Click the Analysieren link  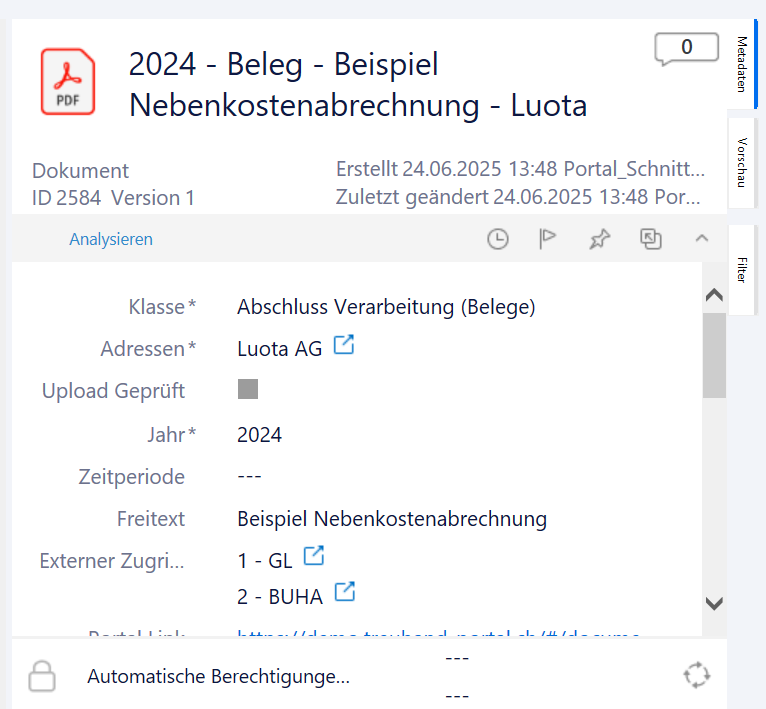coord(111,240)
